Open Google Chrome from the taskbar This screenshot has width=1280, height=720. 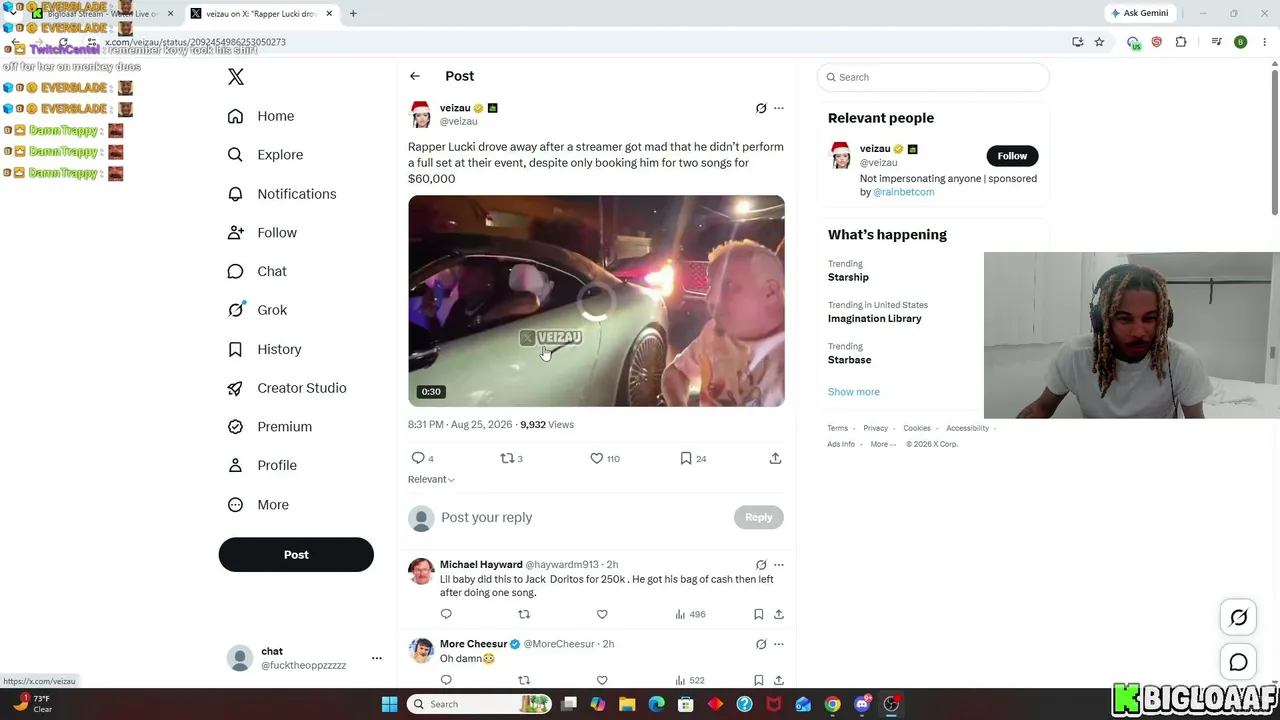point(832,704)
